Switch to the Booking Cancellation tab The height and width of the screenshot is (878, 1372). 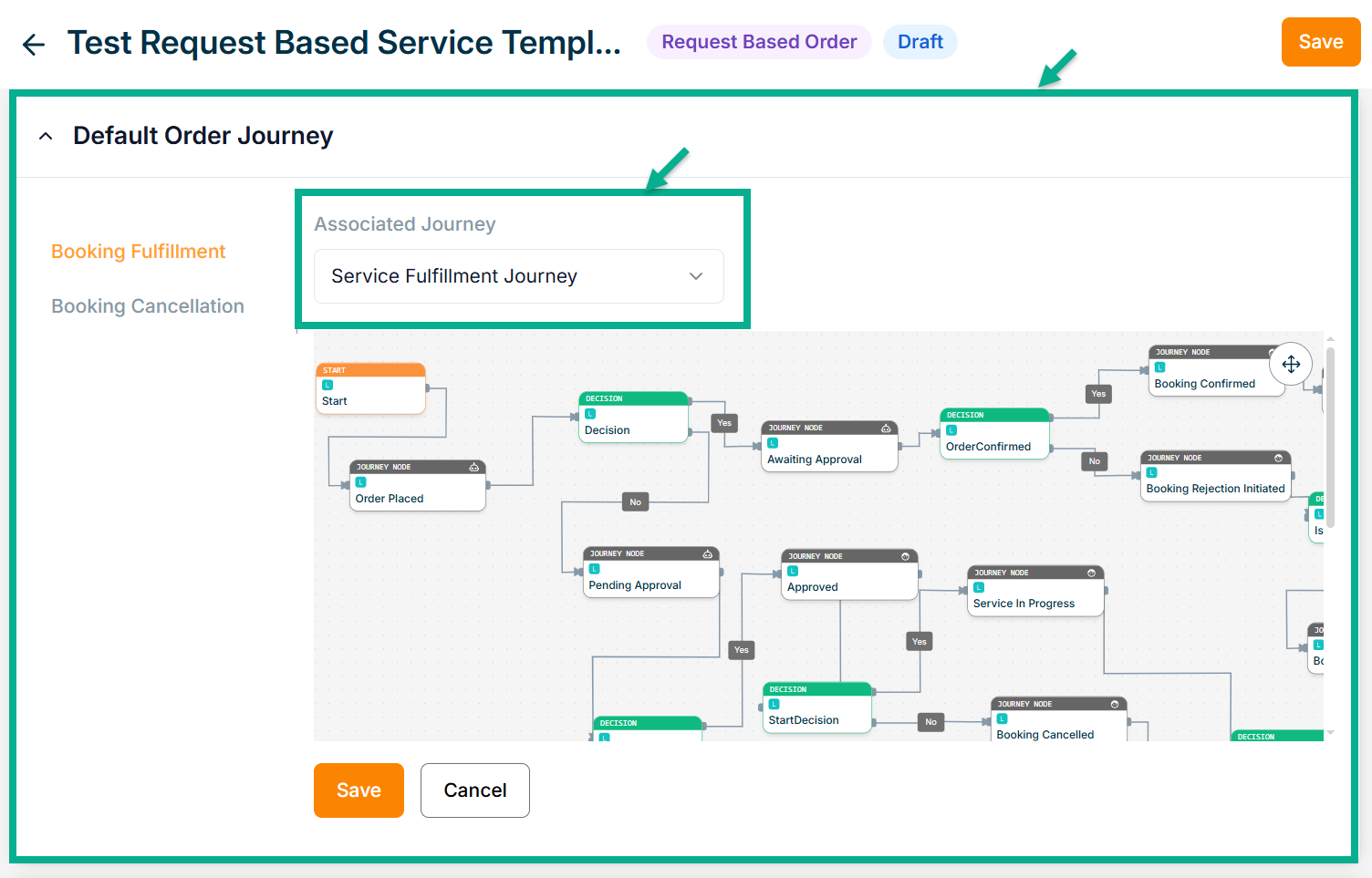pyautogui.click(x=148, y=306)
